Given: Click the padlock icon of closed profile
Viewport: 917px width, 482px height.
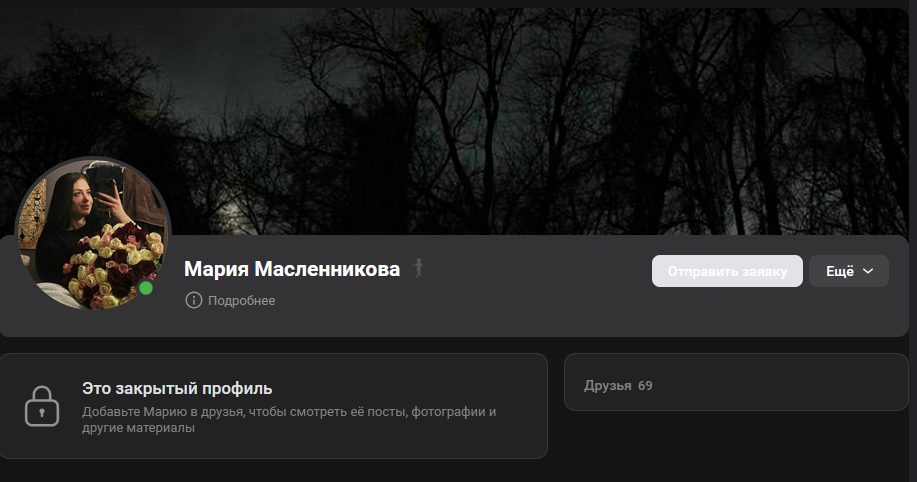Looking at the screenshot, I should click(x=42, y=406).
